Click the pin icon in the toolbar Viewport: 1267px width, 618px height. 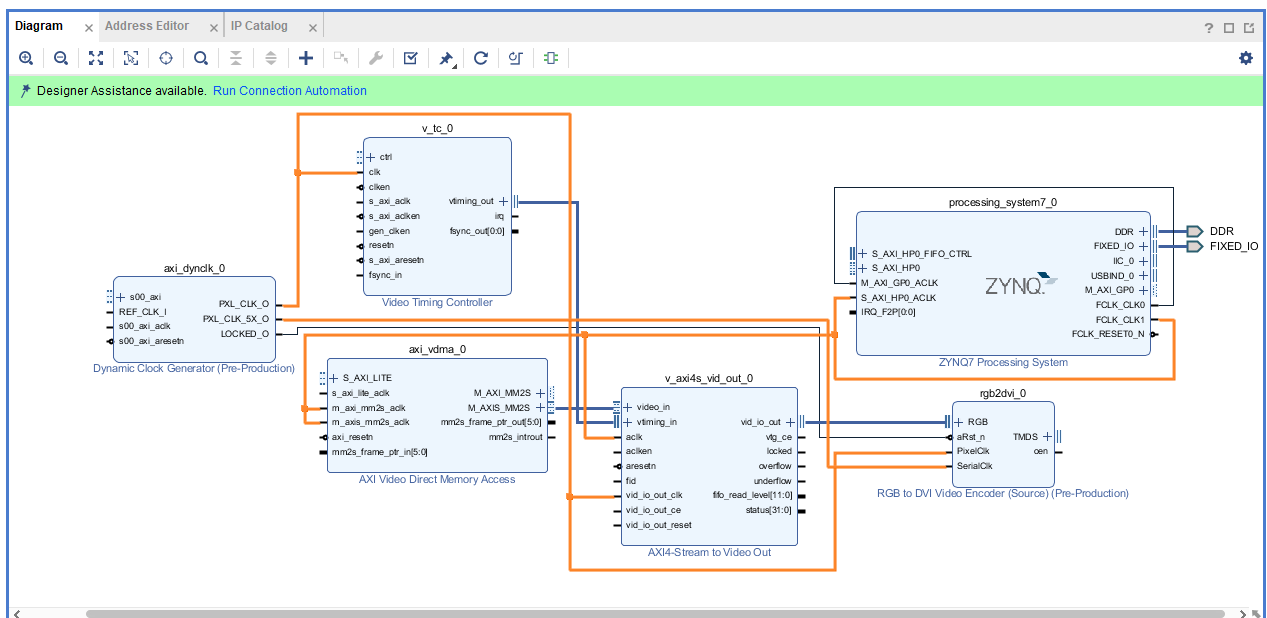click(446, 58)
